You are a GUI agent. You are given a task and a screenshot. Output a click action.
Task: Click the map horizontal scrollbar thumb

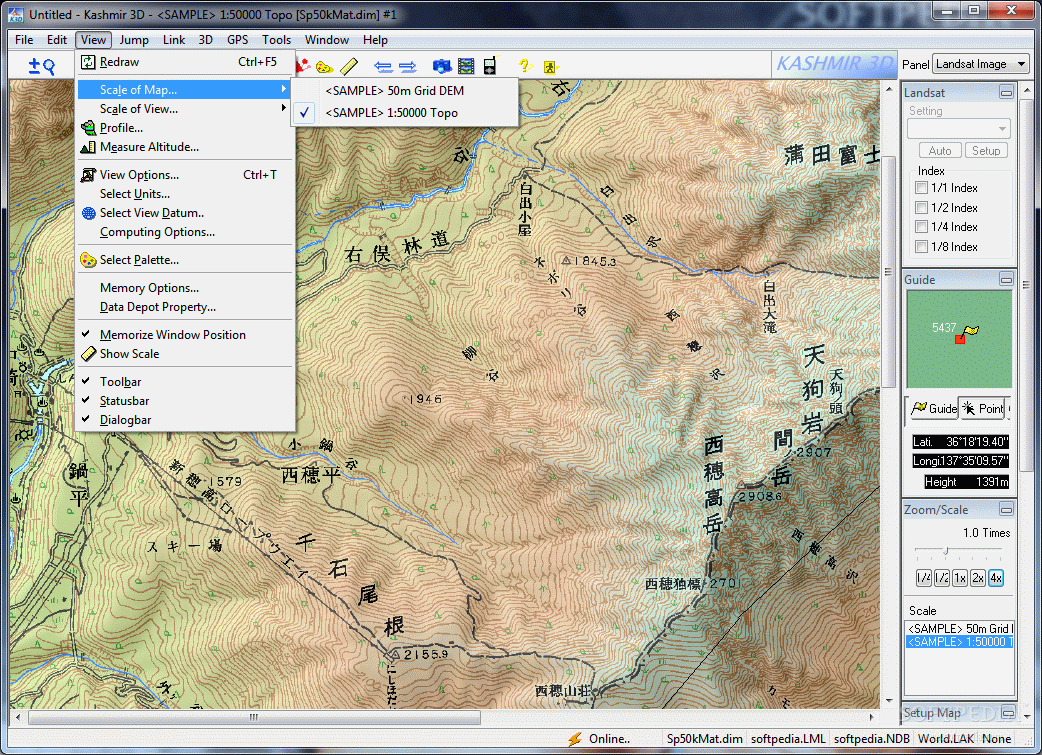click(x=254, y=718)
